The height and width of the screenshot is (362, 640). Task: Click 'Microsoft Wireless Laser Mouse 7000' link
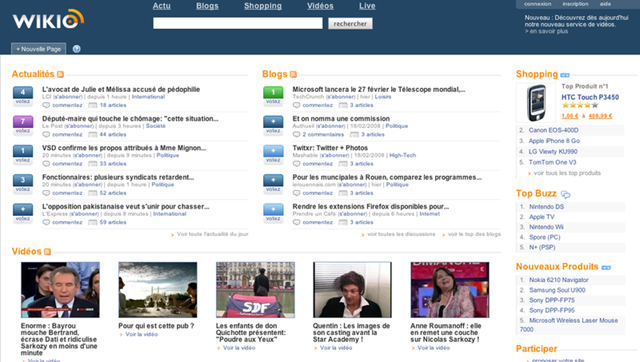[569, 325]
